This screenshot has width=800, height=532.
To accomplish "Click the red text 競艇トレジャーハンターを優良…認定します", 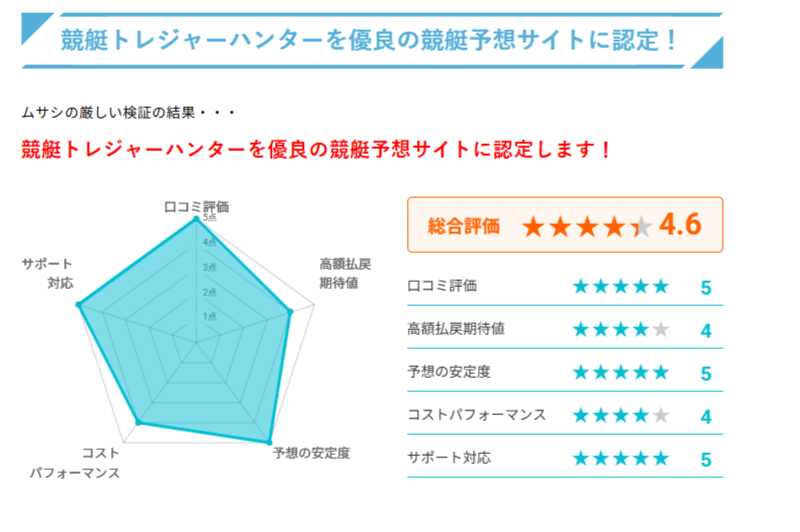I will point(316,149).
